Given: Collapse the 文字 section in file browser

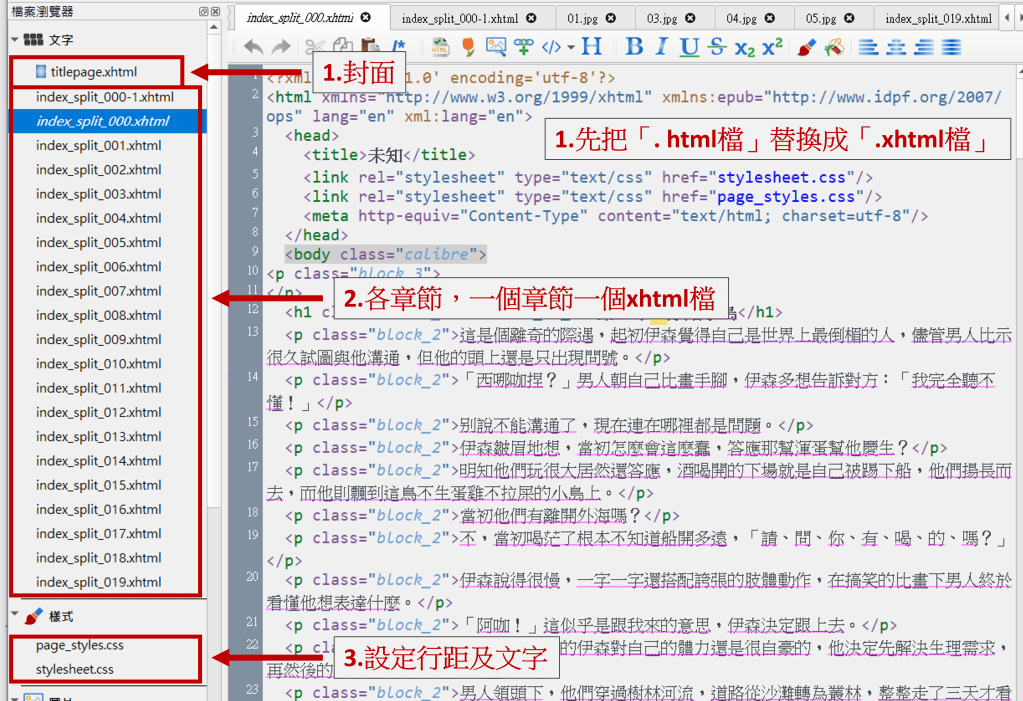Looking at the screenshot, I should tap(15, 39).
